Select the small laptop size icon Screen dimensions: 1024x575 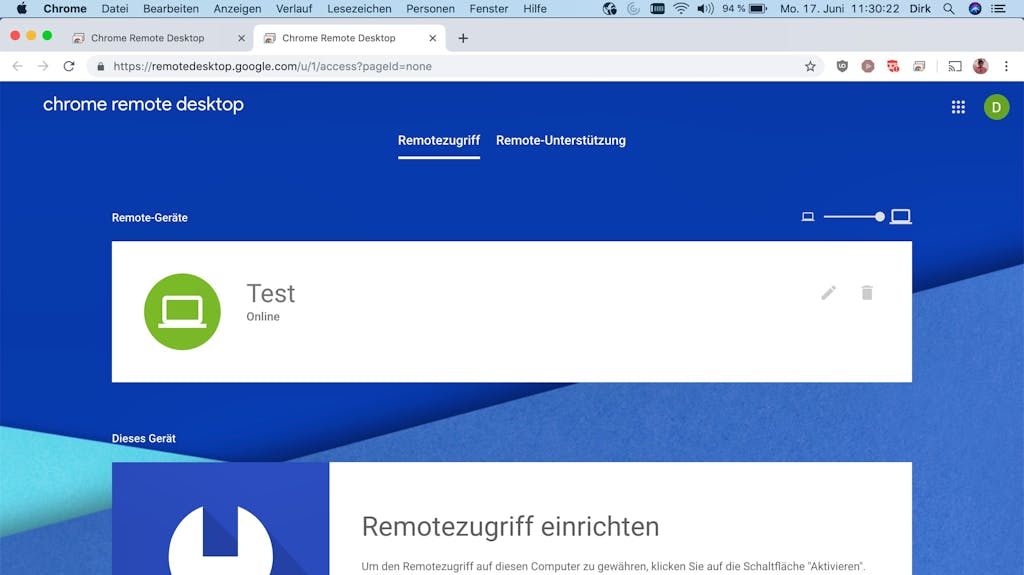click(x=808, y=217)
